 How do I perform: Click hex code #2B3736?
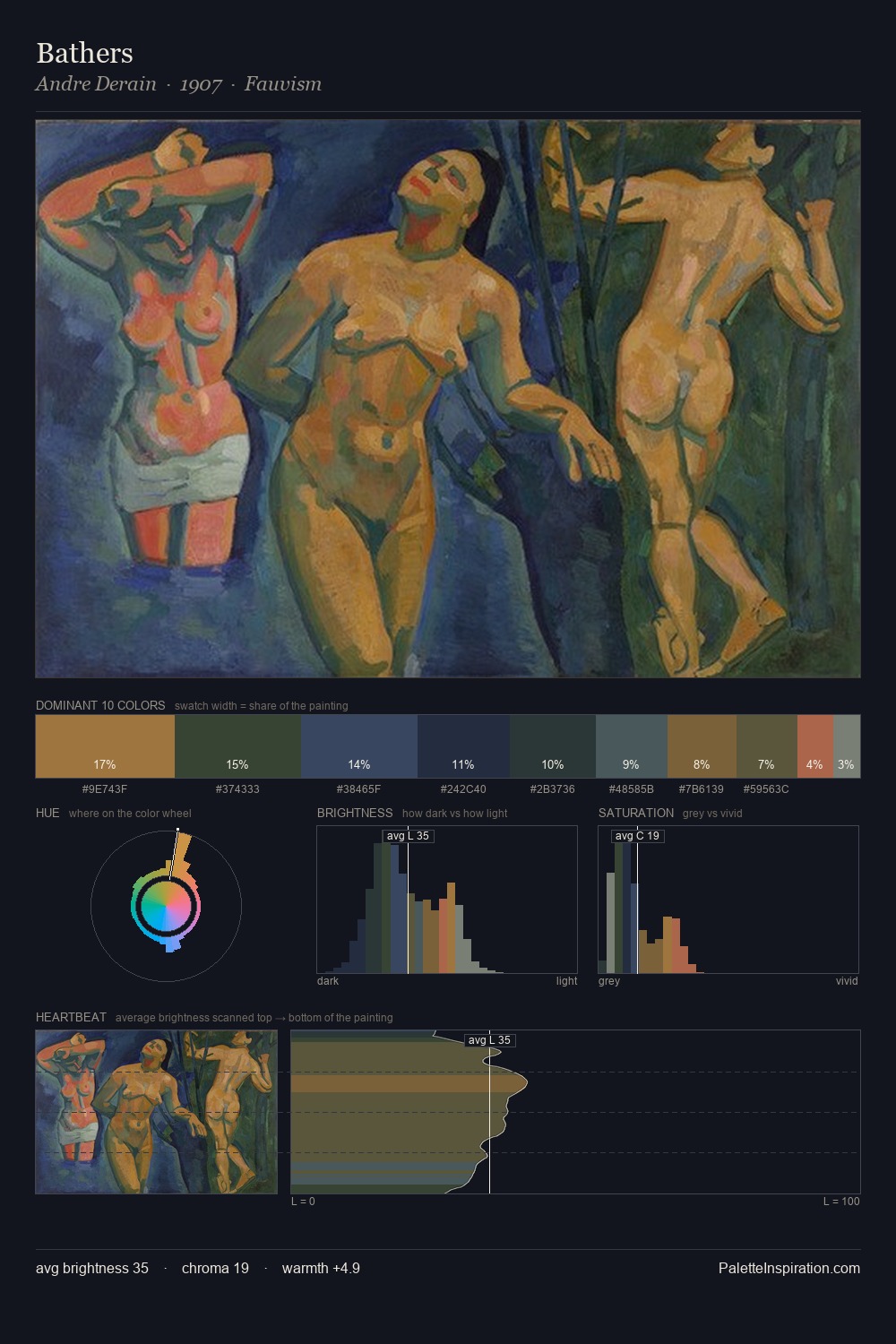click(553, 789)
